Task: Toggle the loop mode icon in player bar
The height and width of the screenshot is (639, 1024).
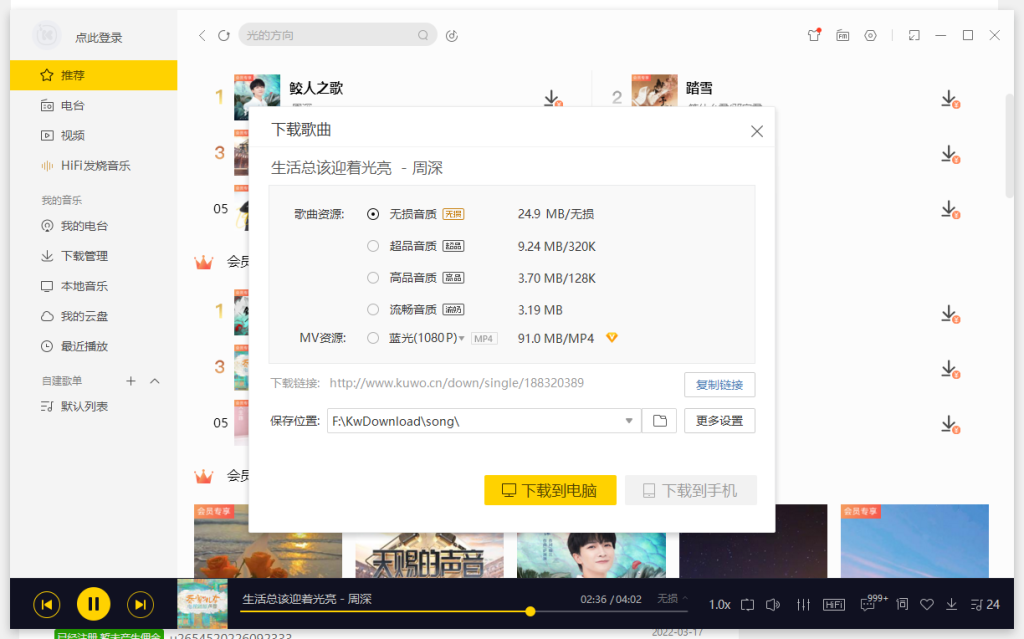Action: click(x=748, y=605)
